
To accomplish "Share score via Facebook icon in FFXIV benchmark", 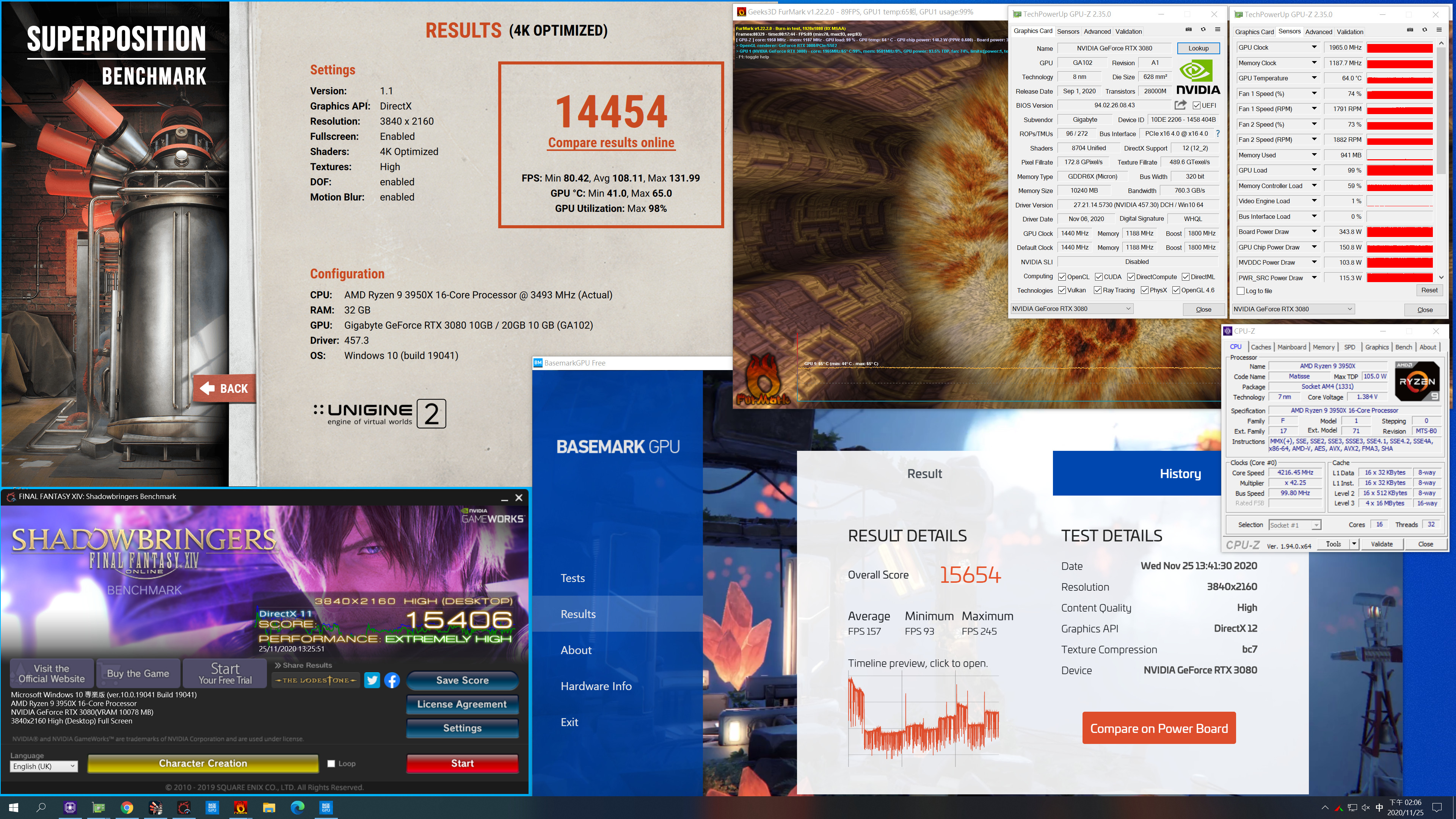I will coord(392,680).
